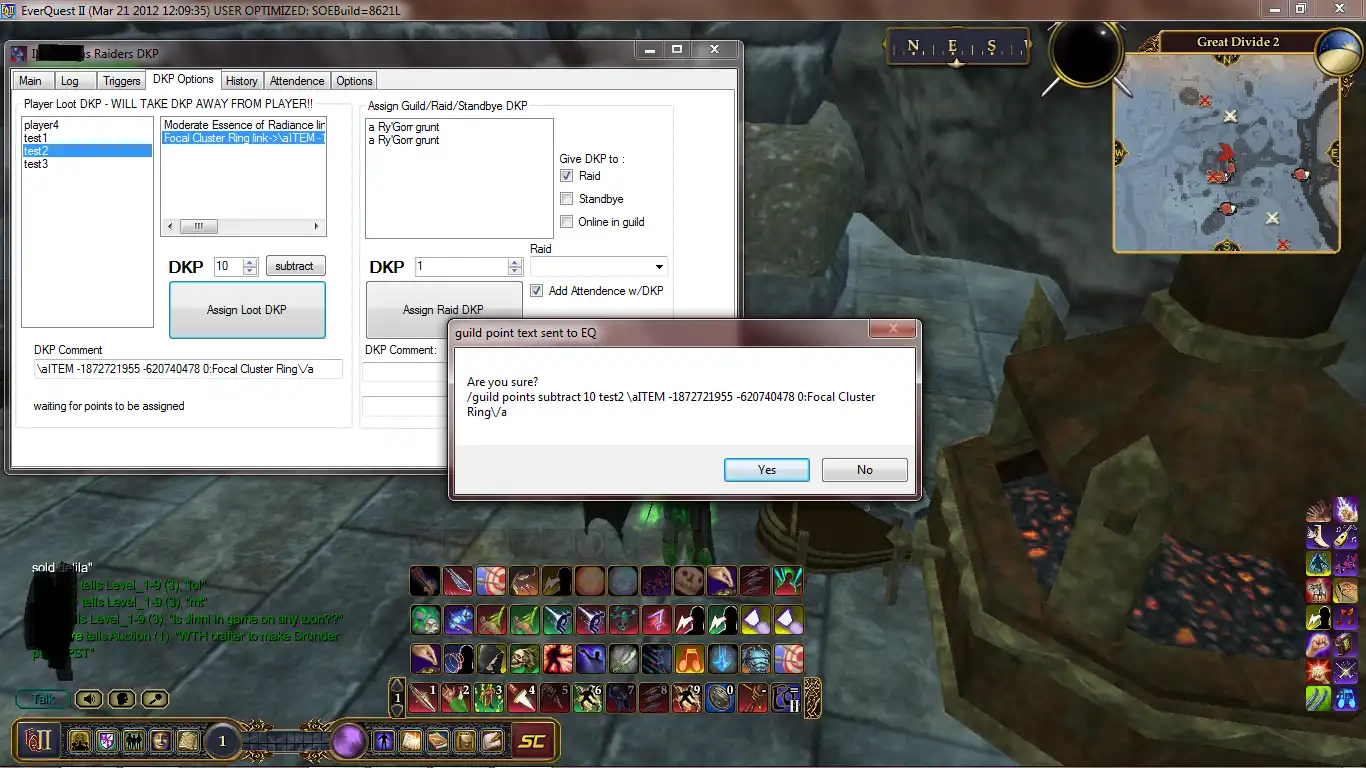Close the guild point text dialog
This screenshot has width=1366, height=768.
pos(892,329)
